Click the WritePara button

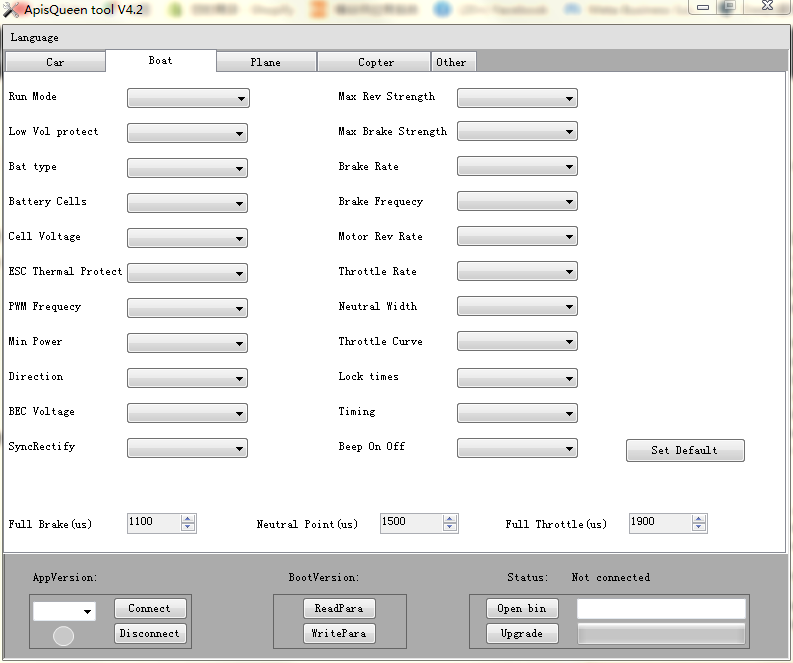click(339, 633)
